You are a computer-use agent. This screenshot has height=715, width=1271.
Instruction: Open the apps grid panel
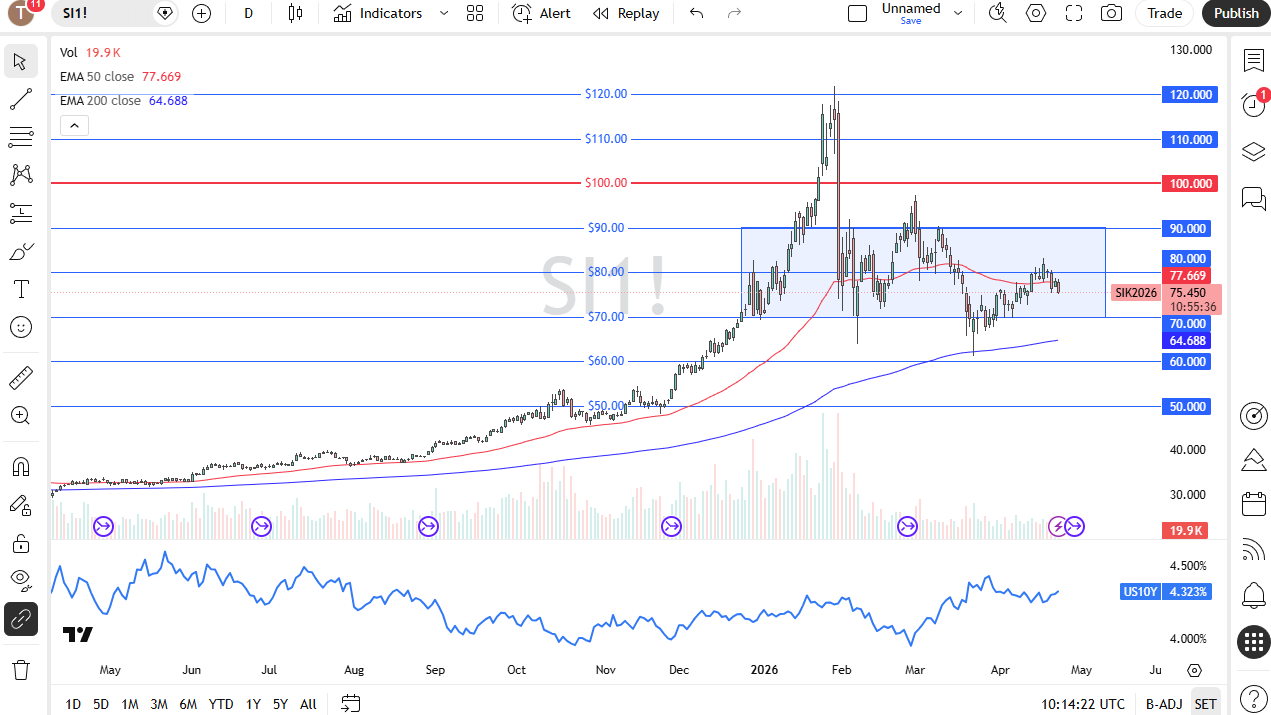coord(1253,642)
